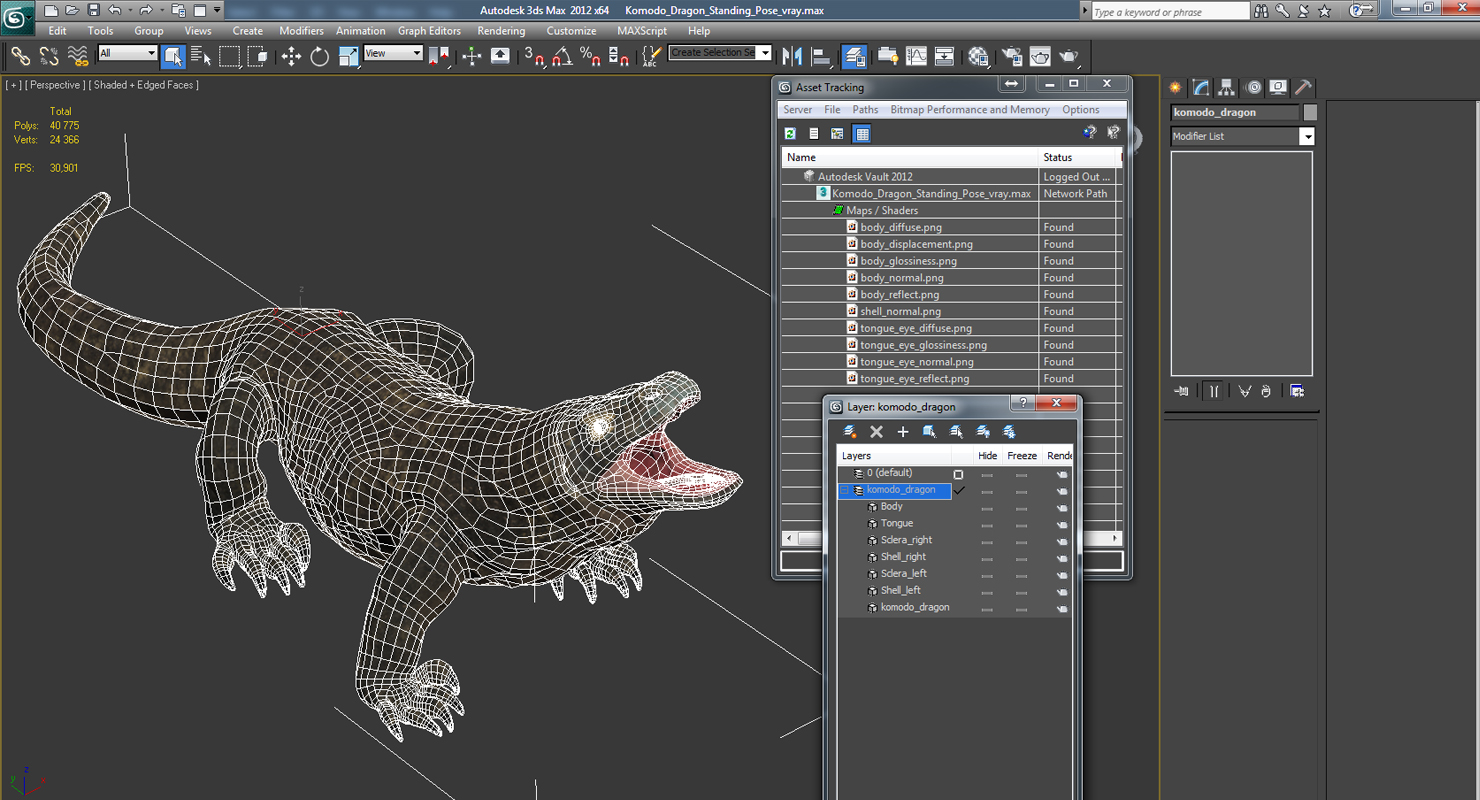Toggle Spinner Snap button

pyautogui.click(x=619, y=56)
